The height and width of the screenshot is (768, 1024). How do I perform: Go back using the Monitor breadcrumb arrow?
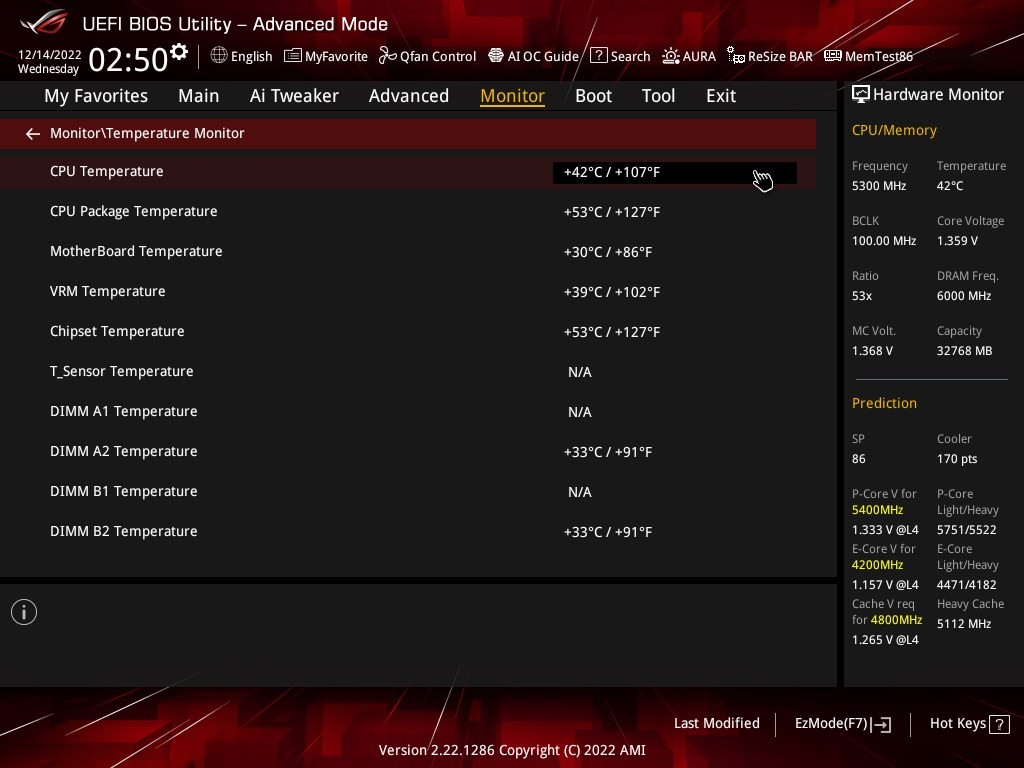33,133
